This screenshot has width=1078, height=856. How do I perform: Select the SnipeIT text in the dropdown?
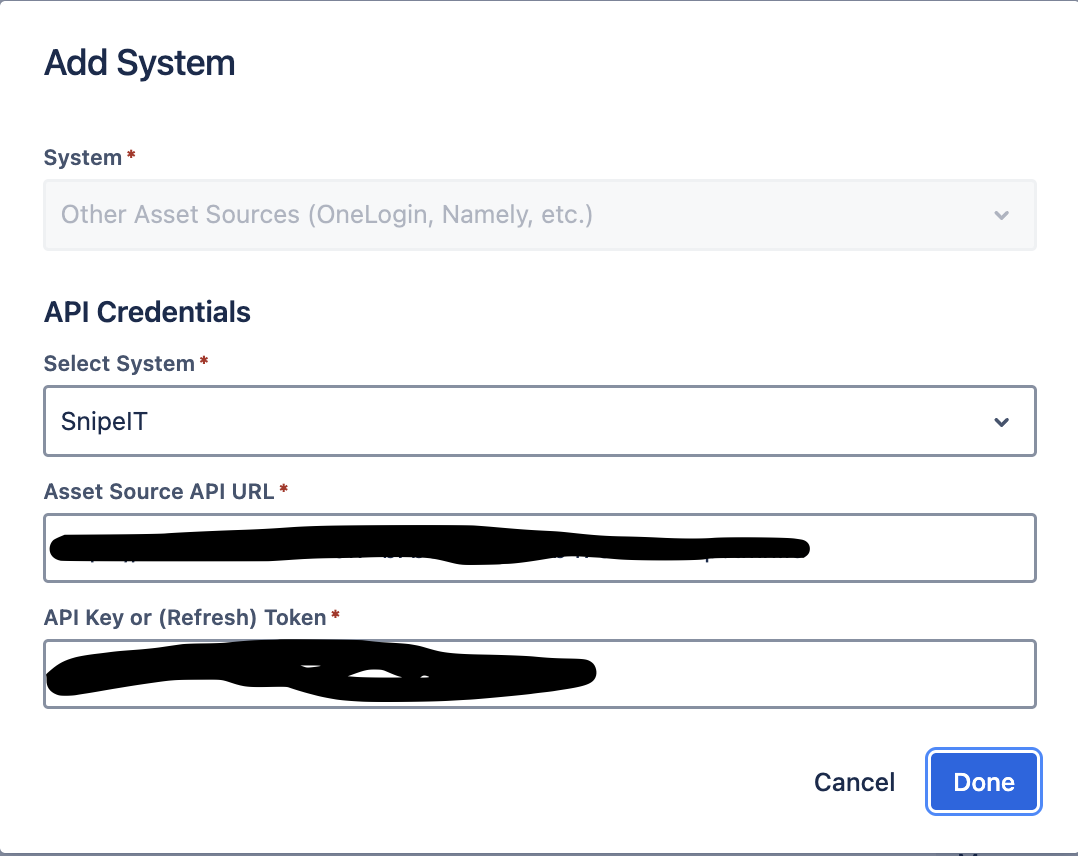pos(104,421)
